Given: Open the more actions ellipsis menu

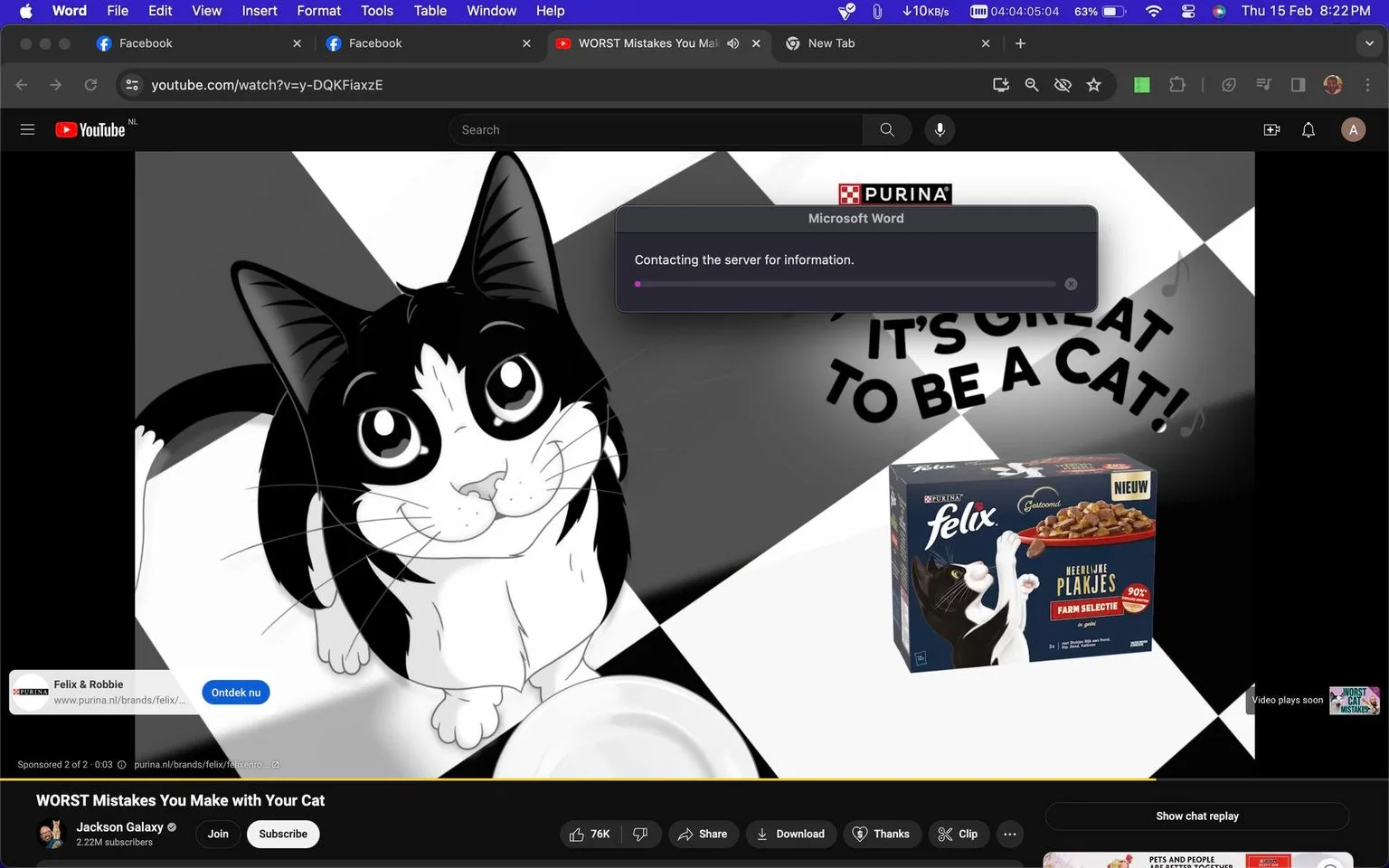Looking at the screenshot, I should [x=1009, y=834].
